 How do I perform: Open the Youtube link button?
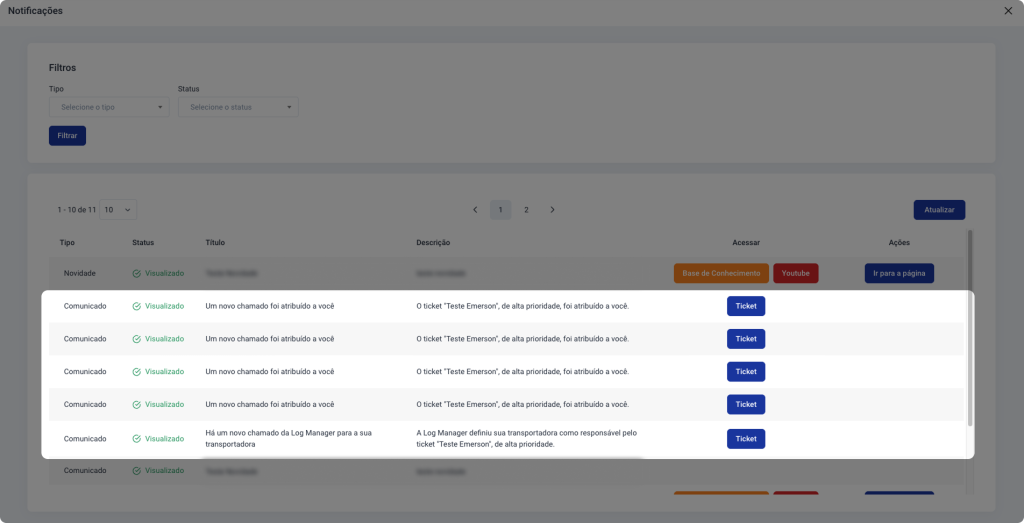tap(795, 273)
